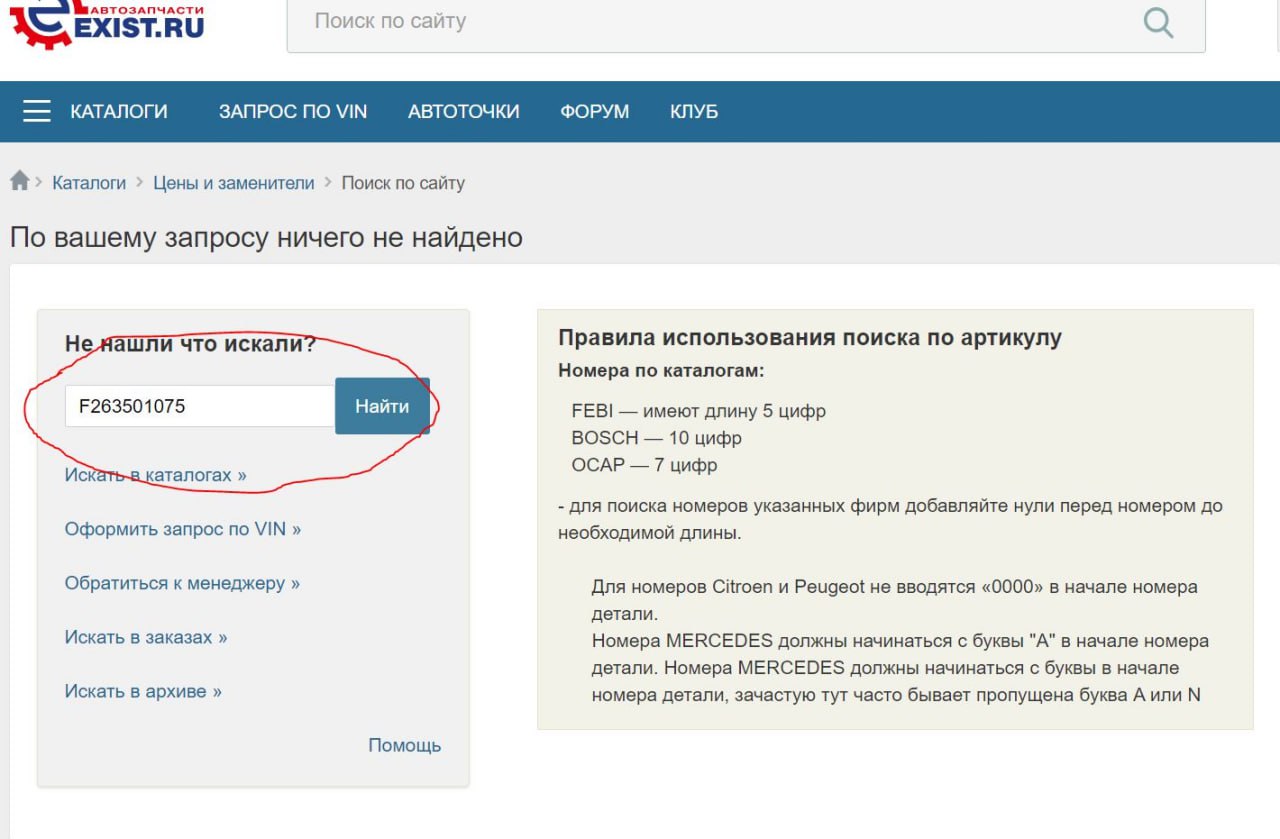Select Каталоги in the breadcrumb trail
The image size is (1280, 839).
89,182
